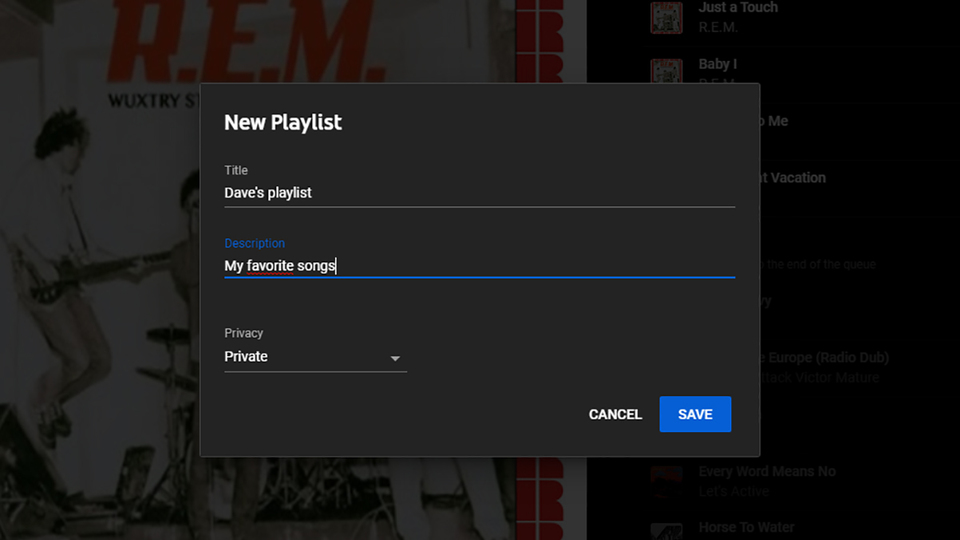Viewport: 960px width, 540px height.
Task: Click the Title field label
Action: click(x=236, y=170)
